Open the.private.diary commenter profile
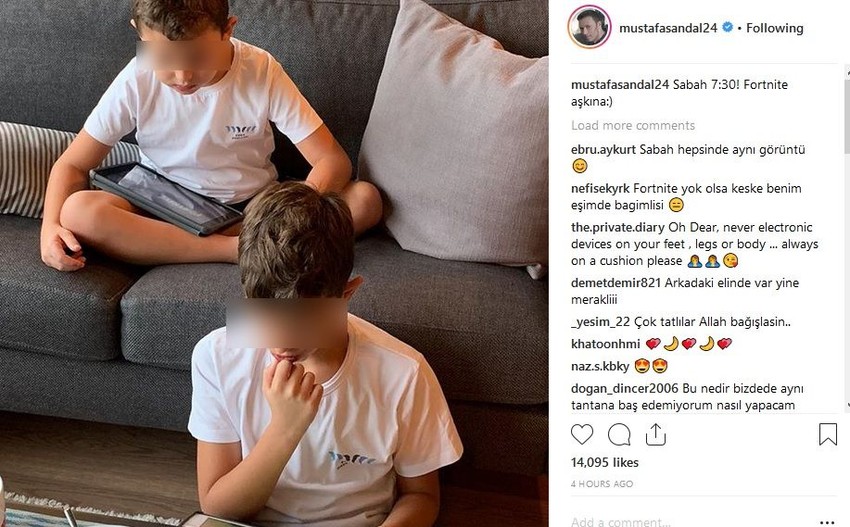 pos(618,227)
